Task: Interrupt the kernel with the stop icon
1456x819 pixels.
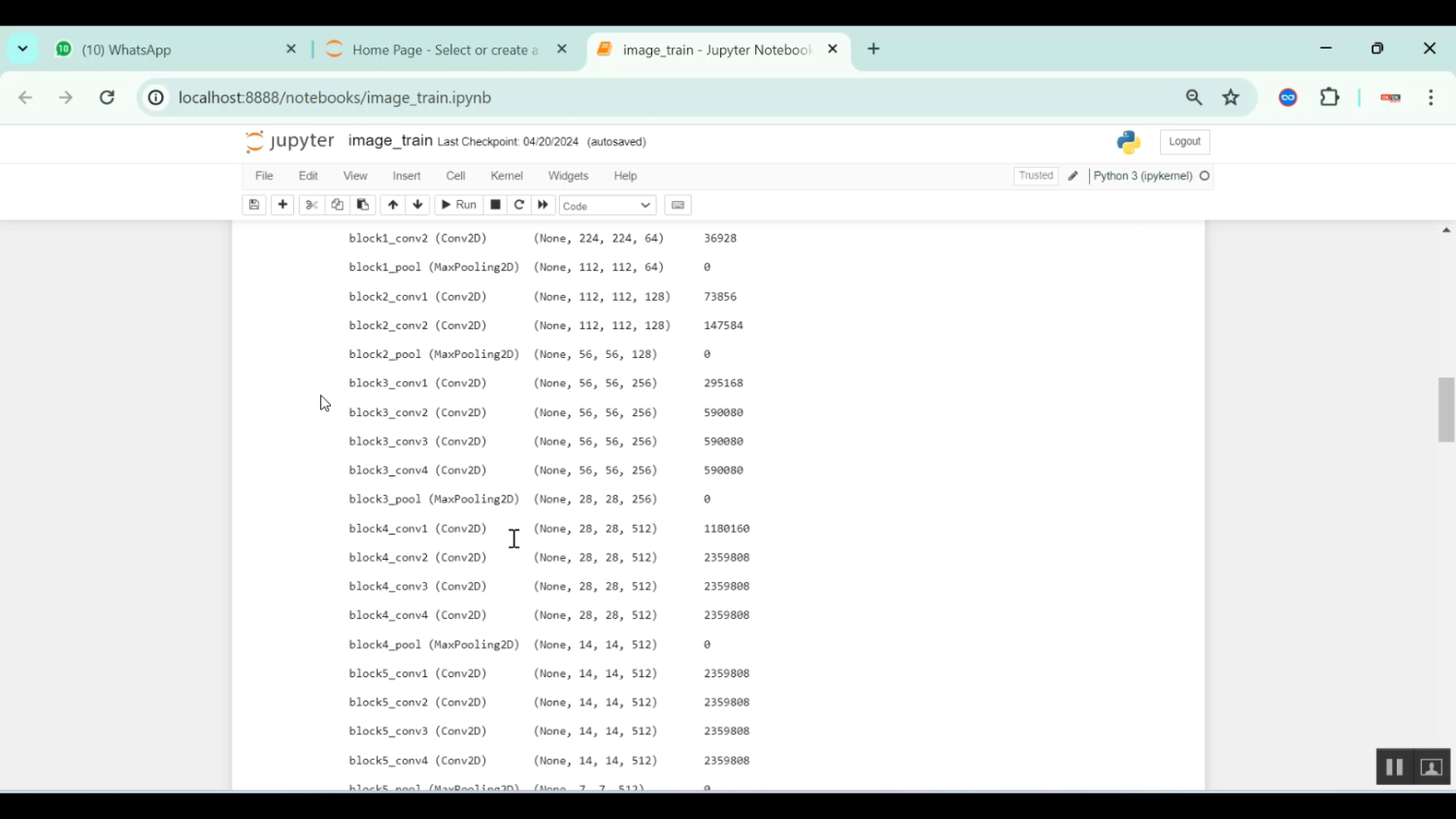Action: pyautogui.click(x=495, y=205)
